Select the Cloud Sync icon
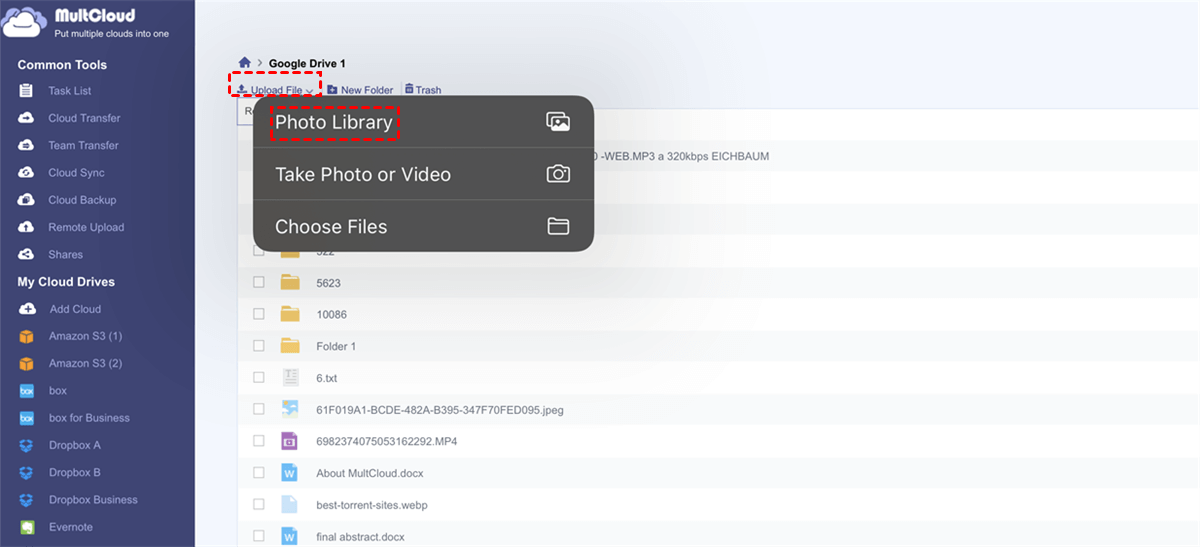The height and width of the screenshot is (547, 1200). click(x=28, y=173)
